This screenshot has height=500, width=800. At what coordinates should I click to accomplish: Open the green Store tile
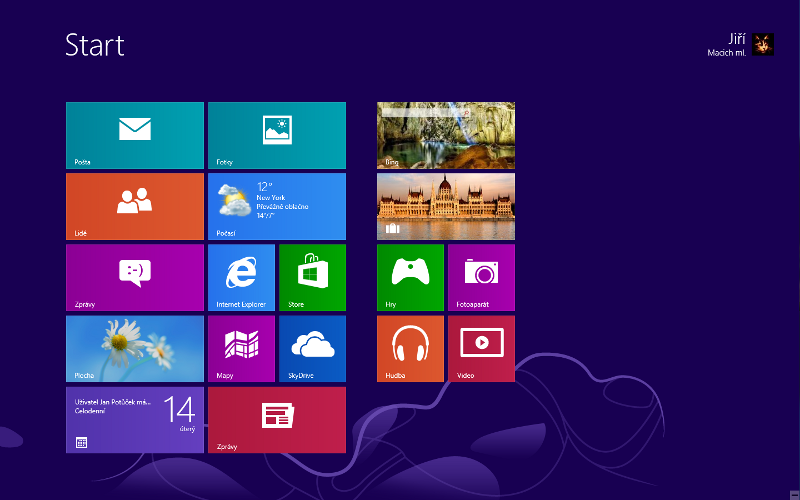click(x=312, y=277)
